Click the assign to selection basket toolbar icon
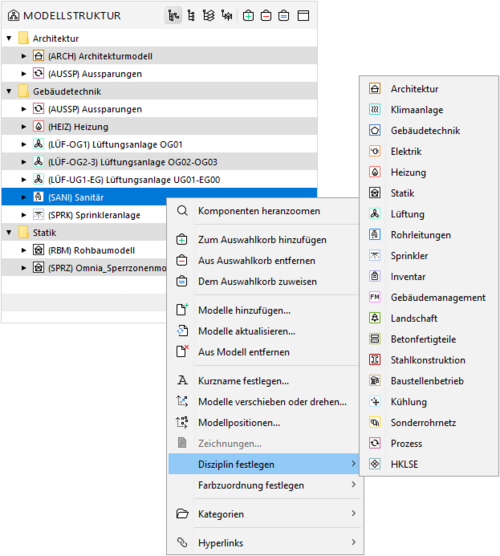This screenshot has height=556, width=500. click(x=284, y=16)
